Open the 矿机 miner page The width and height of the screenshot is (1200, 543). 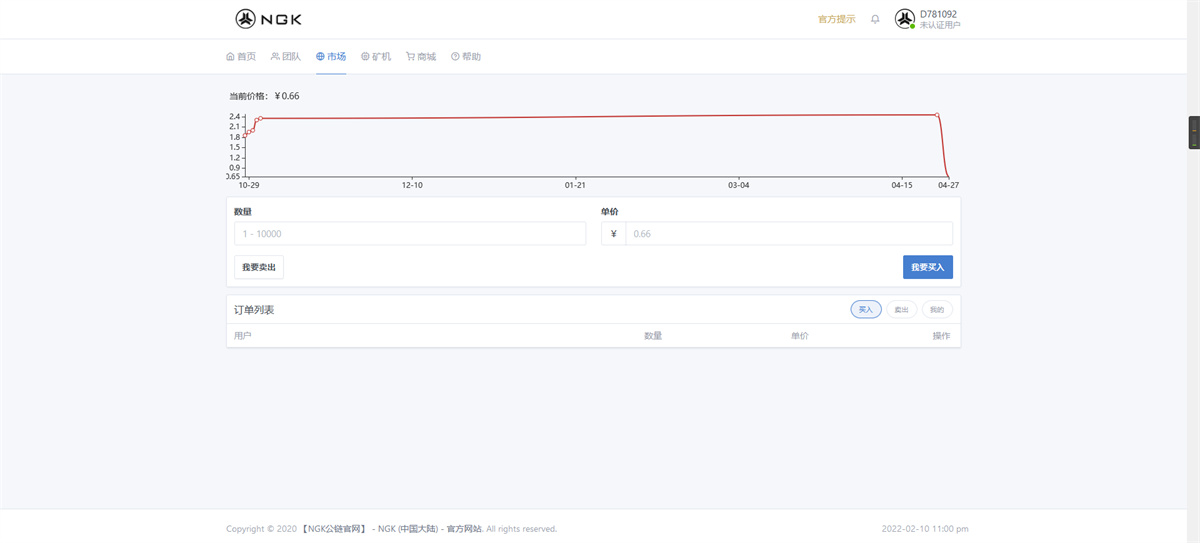point(376,57)
